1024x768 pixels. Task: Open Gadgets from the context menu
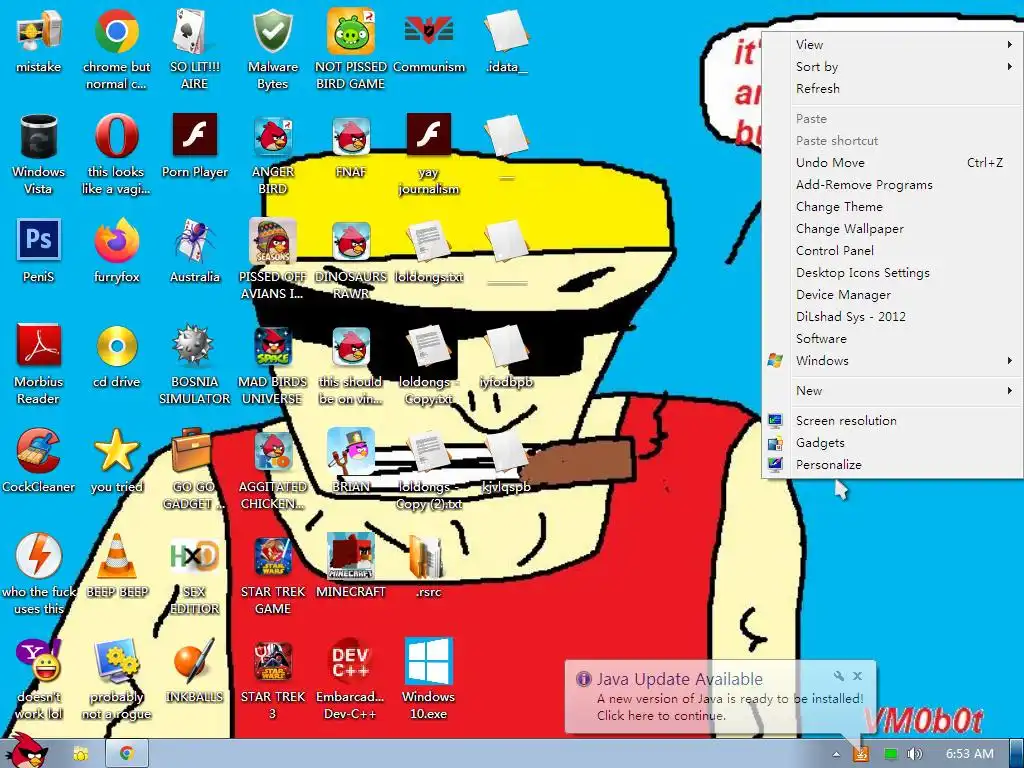[x=892, y=443]
